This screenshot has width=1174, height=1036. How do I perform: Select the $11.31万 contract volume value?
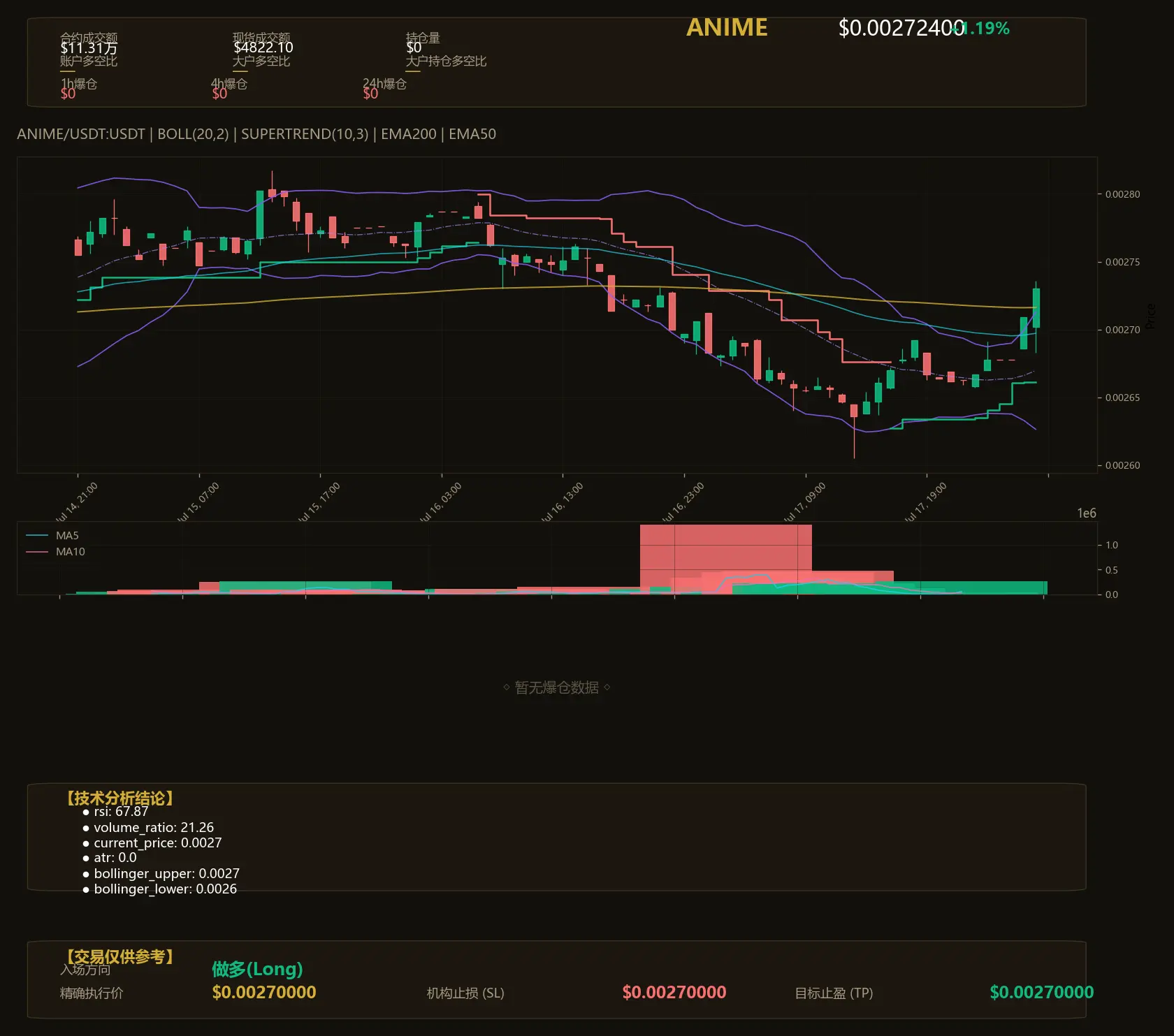[89, 48]
